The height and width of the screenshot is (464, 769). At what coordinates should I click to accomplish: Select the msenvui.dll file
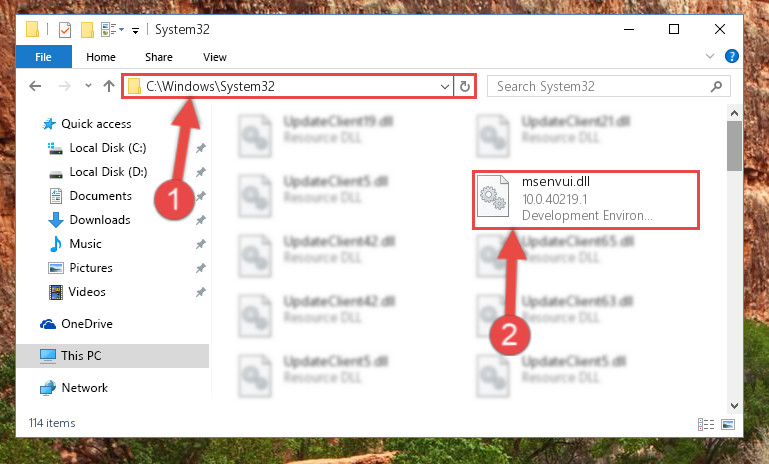point(586,200)
